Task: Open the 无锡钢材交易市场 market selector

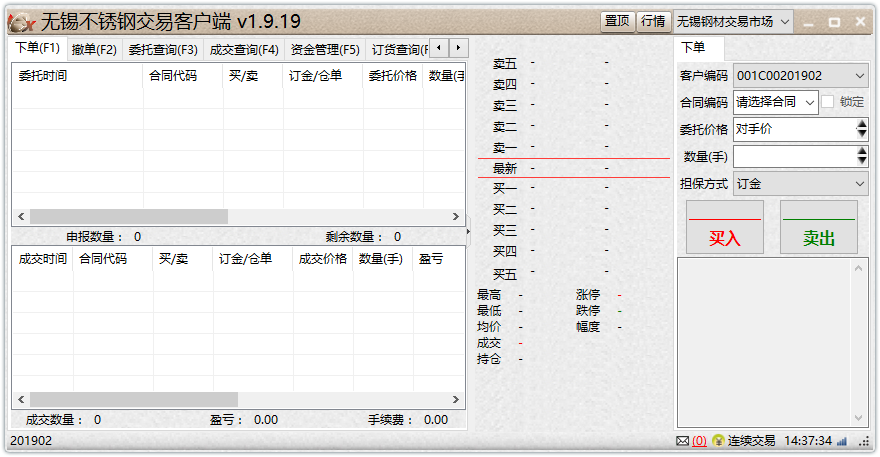Action: [x=734, y=21]
